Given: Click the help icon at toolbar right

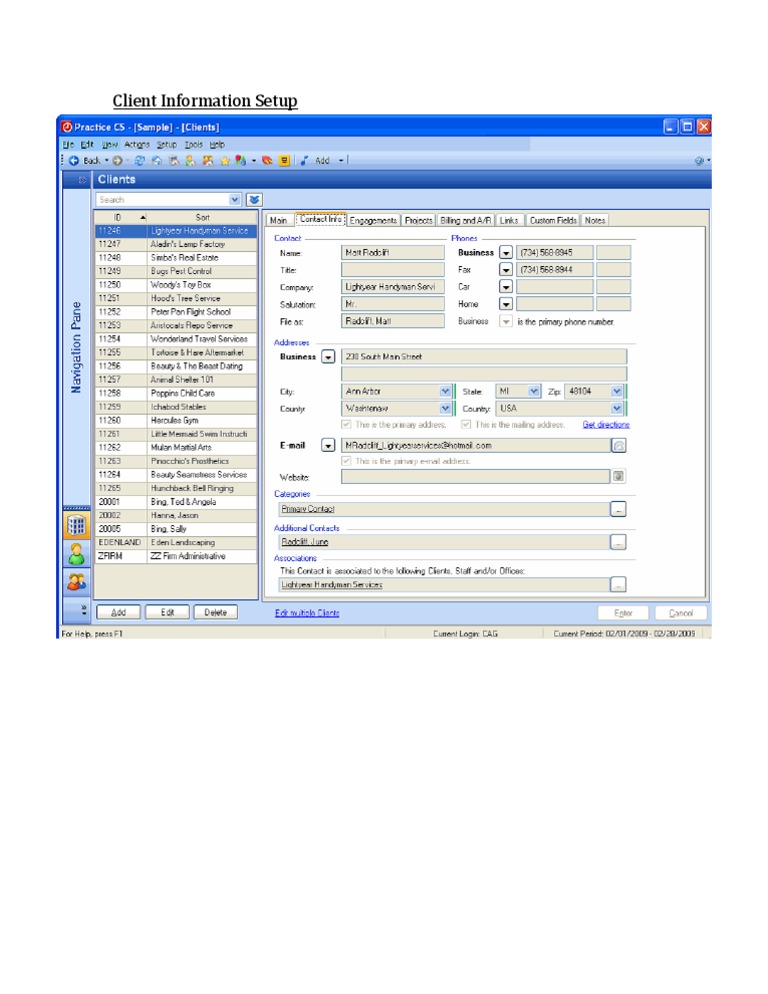Looking at the screenshot, I should (x=699, y=161).
